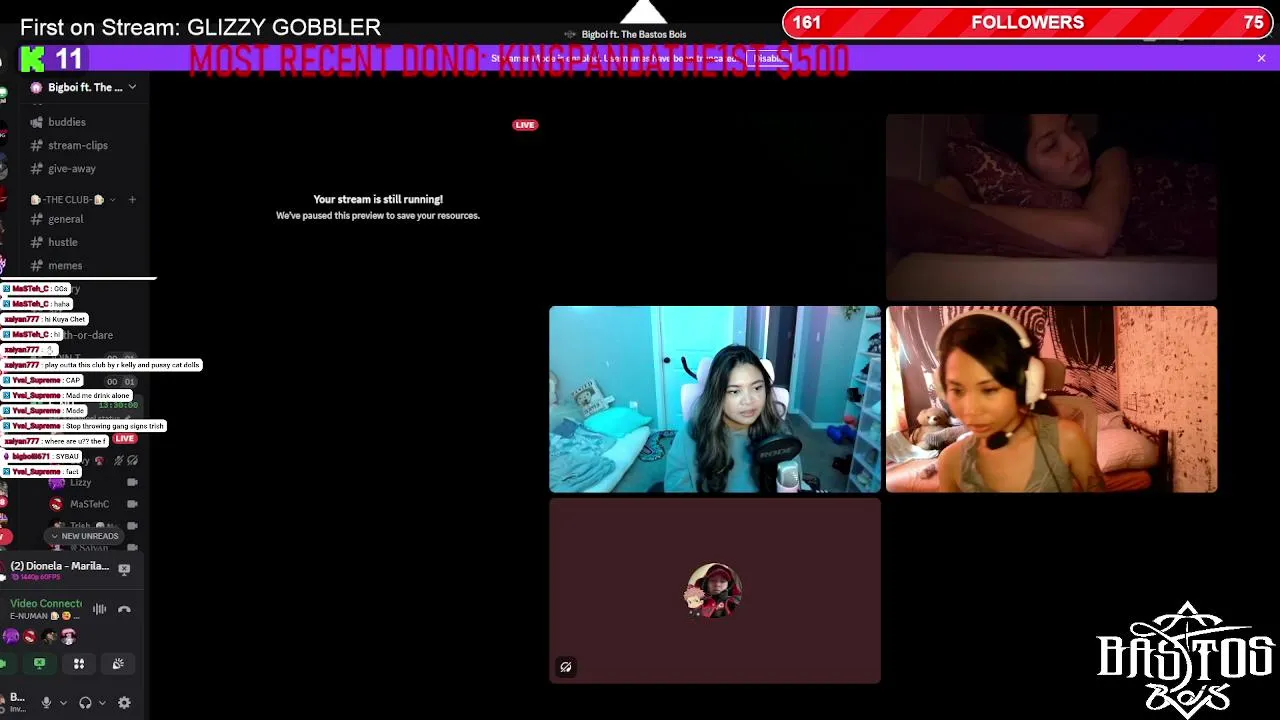
Task: Jump to NEW UNREADS
Action: click(84, 536)
